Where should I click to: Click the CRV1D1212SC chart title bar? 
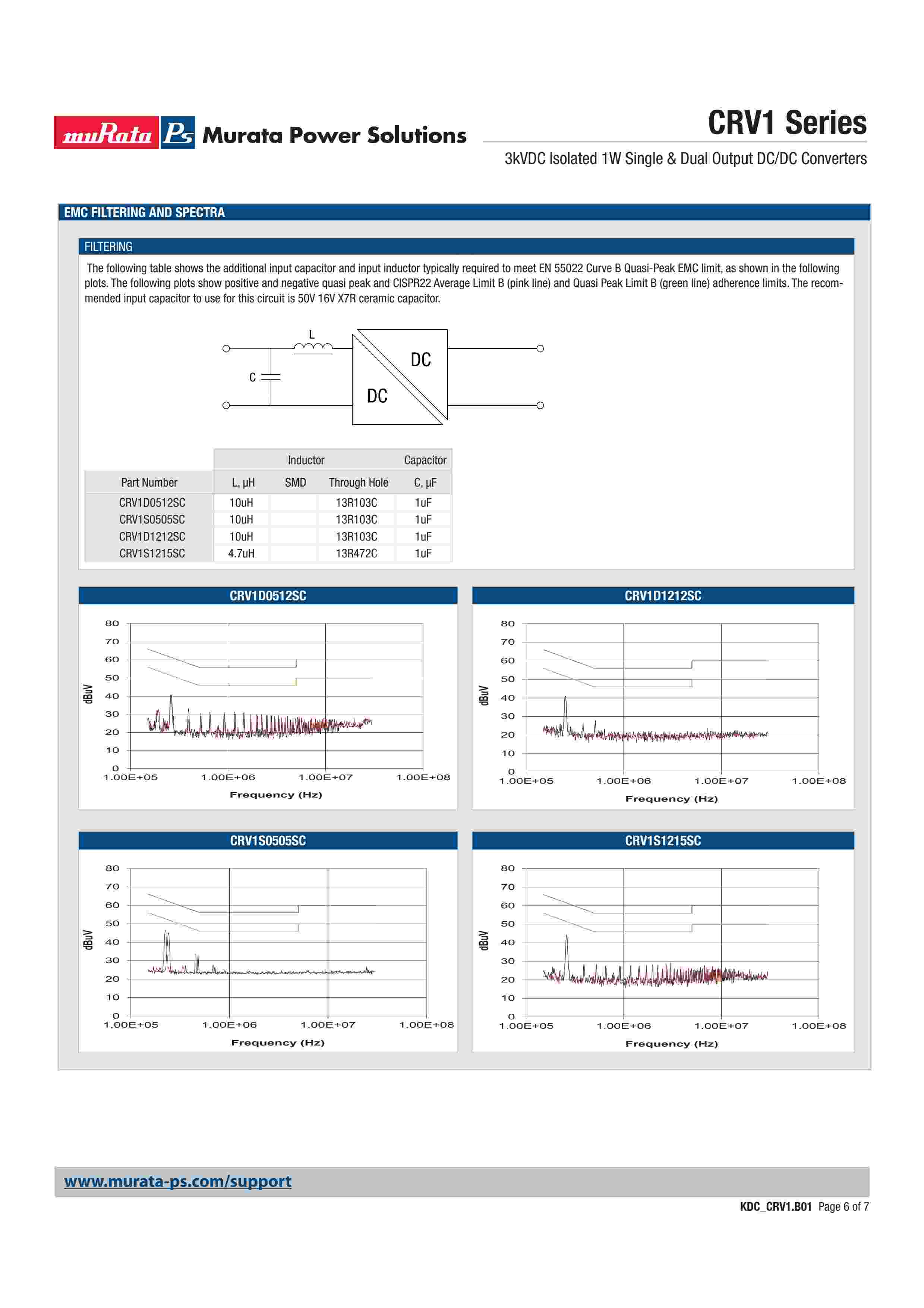tap(663, 596)
